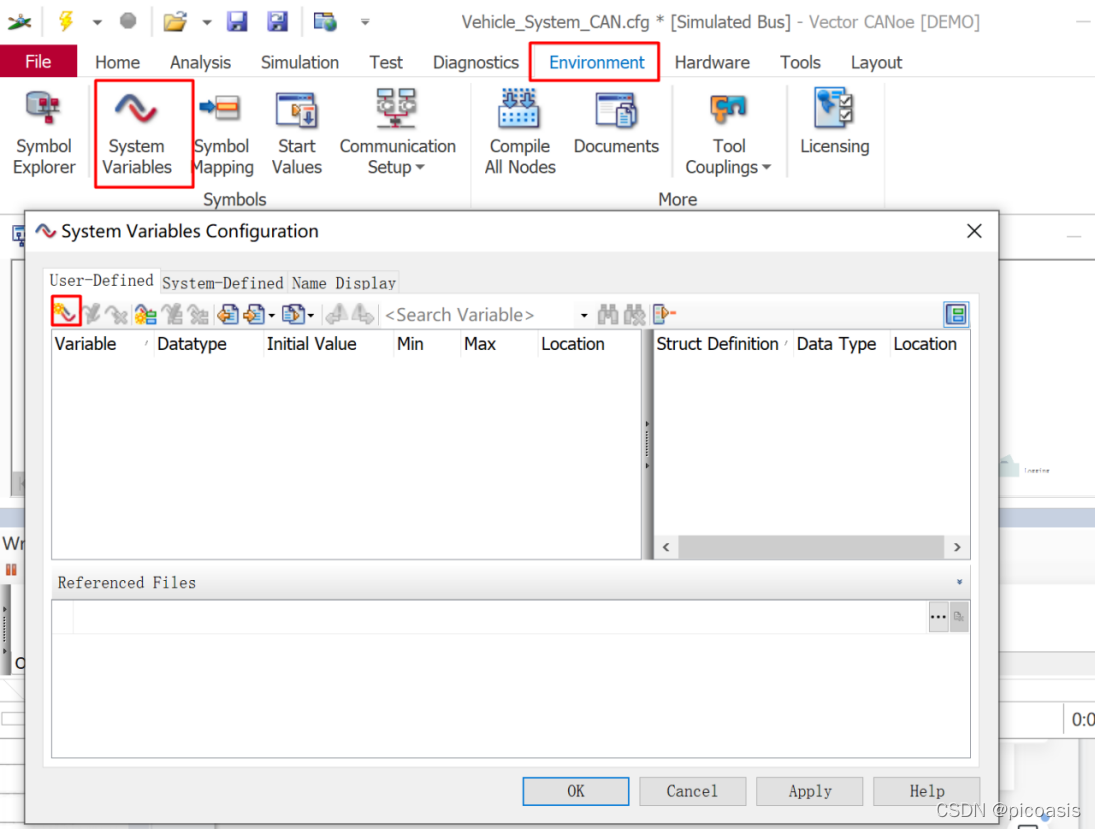The image size is (1096, 830).
Task: Expand the import dropdown arrow
Action: point(272,315)
